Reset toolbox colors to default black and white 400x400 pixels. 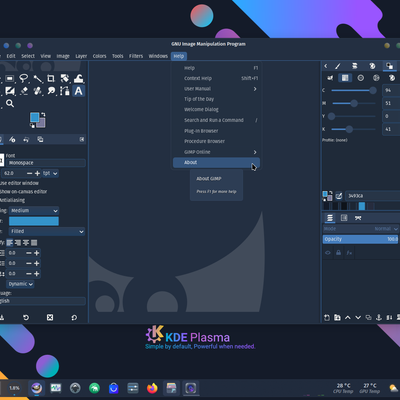32,126
